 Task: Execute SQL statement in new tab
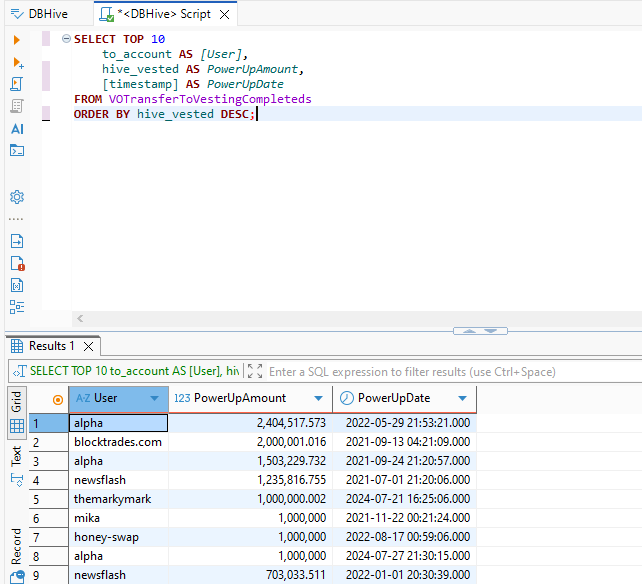point(18,62)
